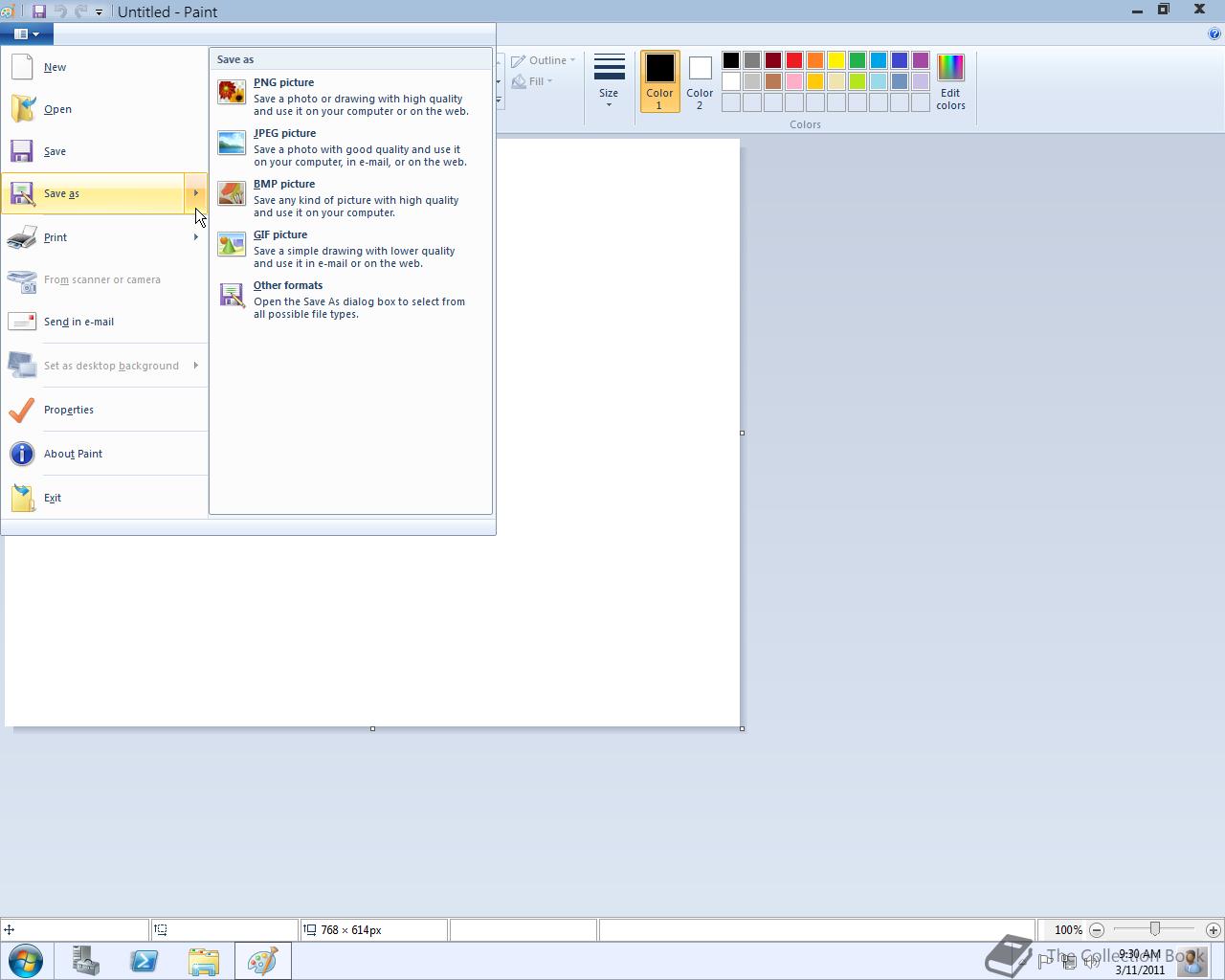Click the Help question mark icon
The height and width of the screenshot is (980, 1225).
(1215, 33)
